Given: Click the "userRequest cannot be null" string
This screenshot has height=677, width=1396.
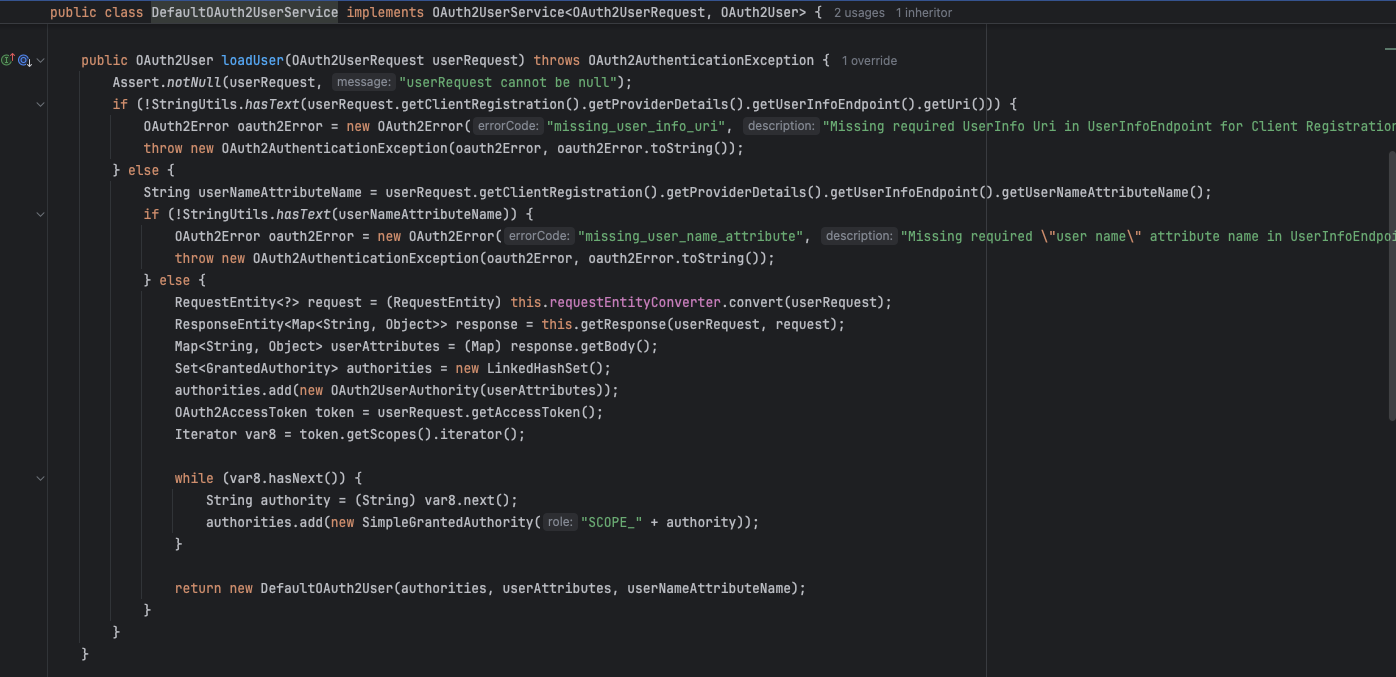Looking at the screenshot, I should [x=507, y=83].
